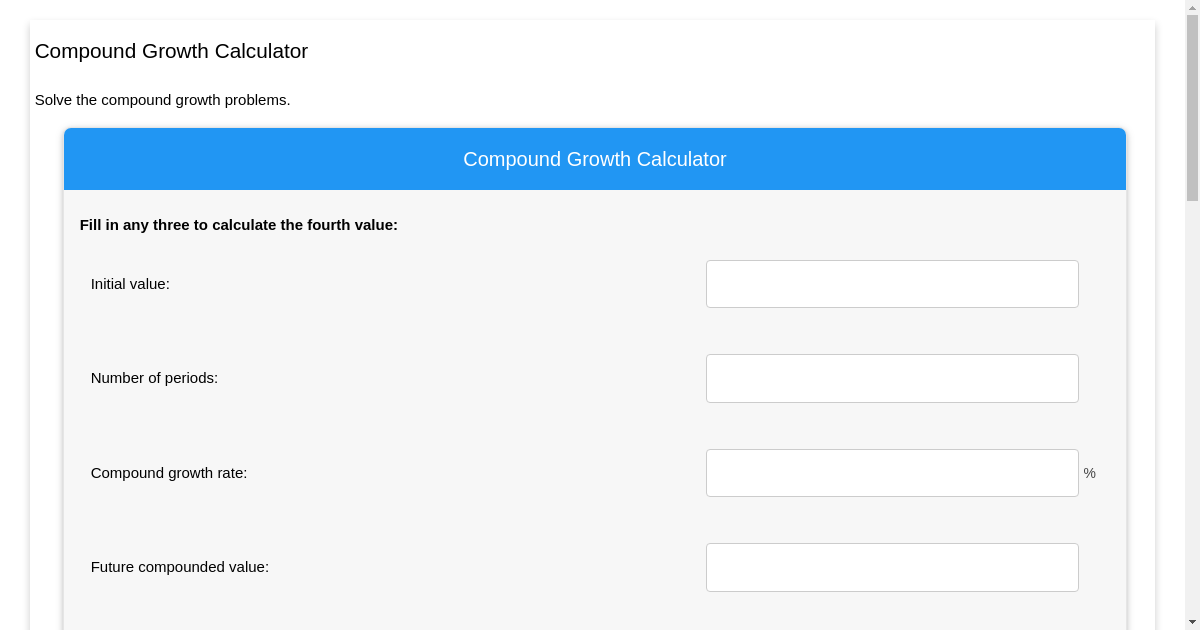Screen dimensions: 1200x630
Task: Click the up arrow of the scrollbar
Action: pyautogui.click(x=1192, y=7)
